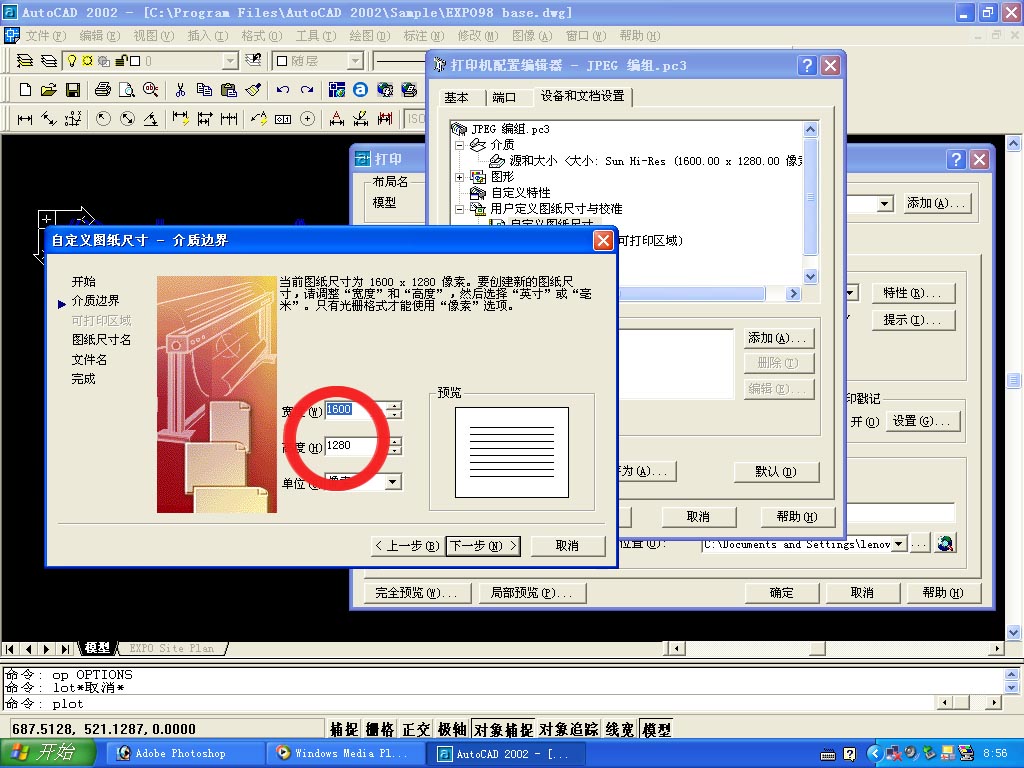Open the 编辑 (Edit) menu

[99, 36]
